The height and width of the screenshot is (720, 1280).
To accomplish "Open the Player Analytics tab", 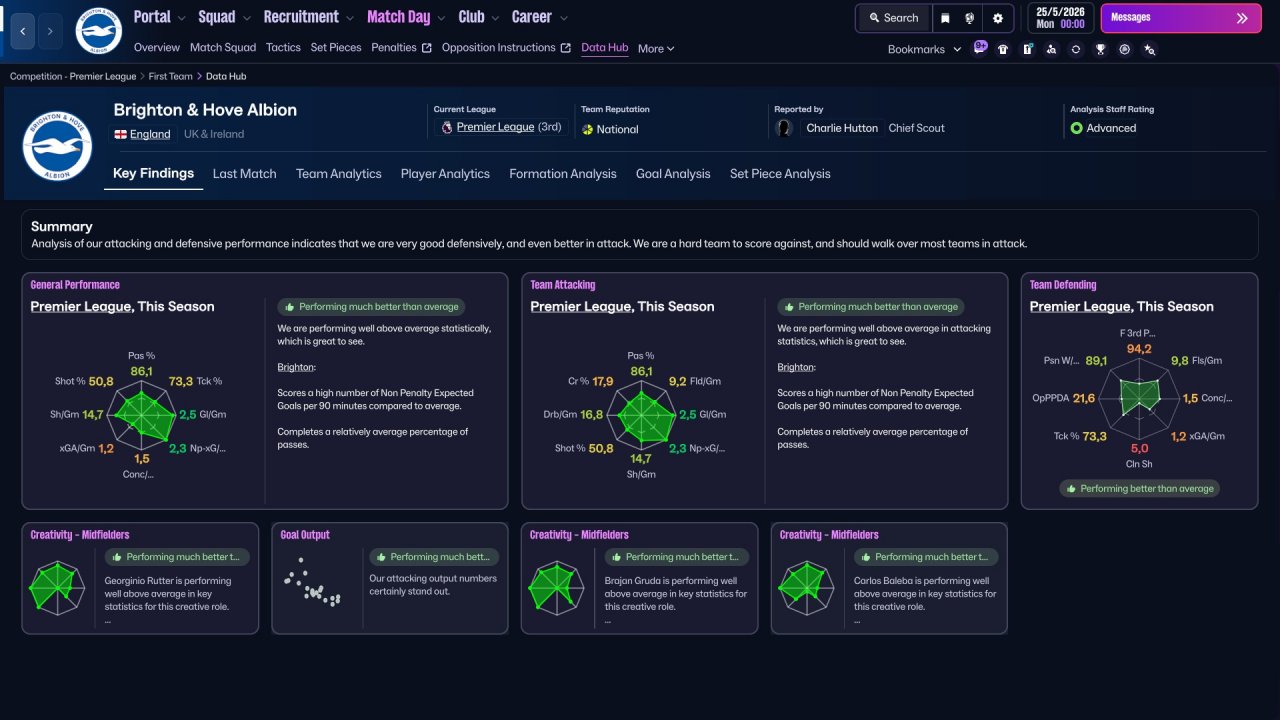I will (445, 174).
